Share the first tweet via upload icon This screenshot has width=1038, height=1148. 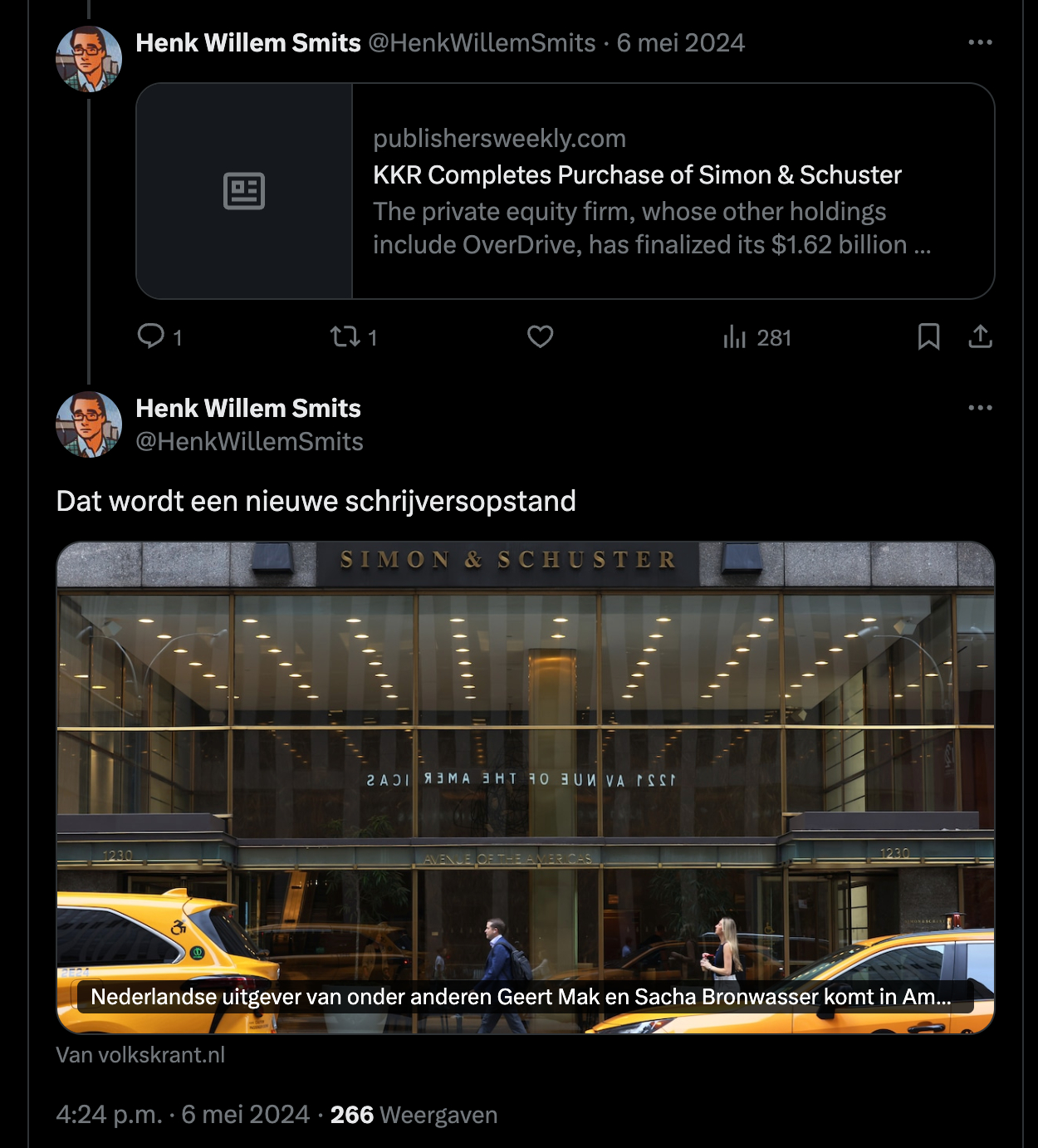click(980, 336)
